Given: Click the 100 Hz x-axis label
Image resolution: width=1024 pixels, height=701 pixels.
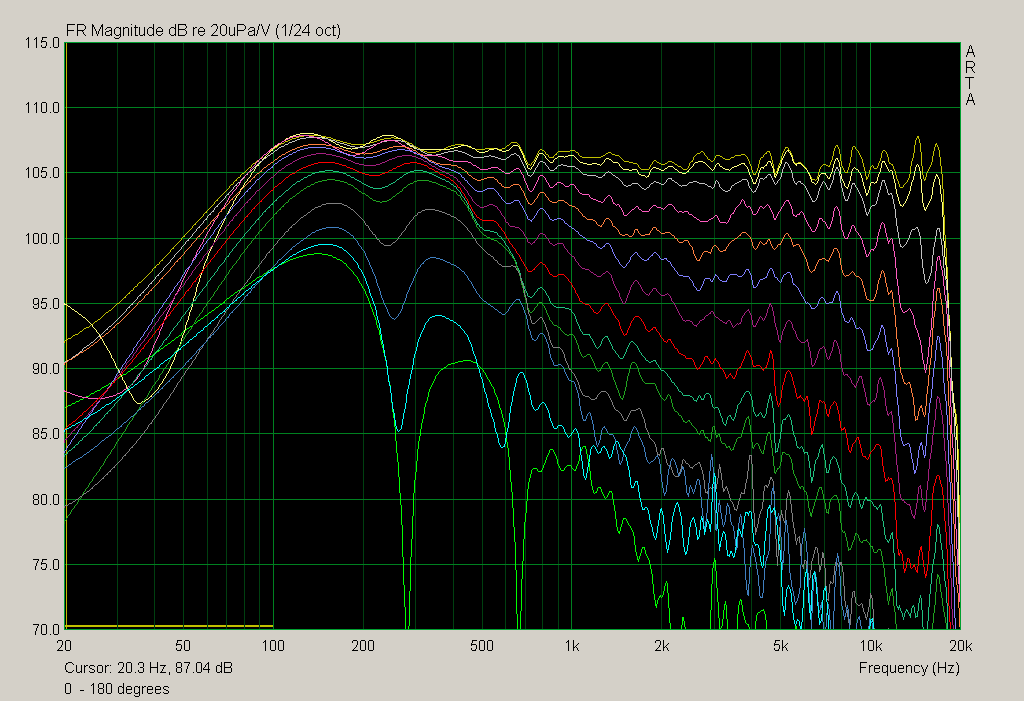Looking at the screenshot, I should pos(273,646).
